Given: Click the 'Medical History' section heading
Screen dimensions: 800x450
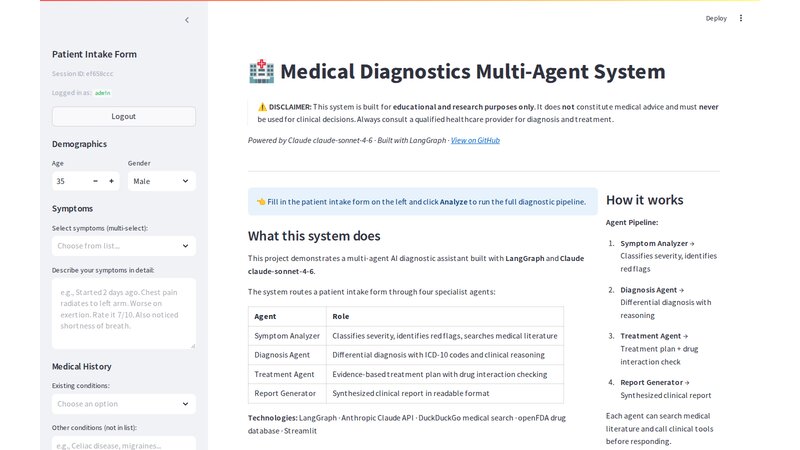Looking at the screenshot, I should [x=82, y=366].
